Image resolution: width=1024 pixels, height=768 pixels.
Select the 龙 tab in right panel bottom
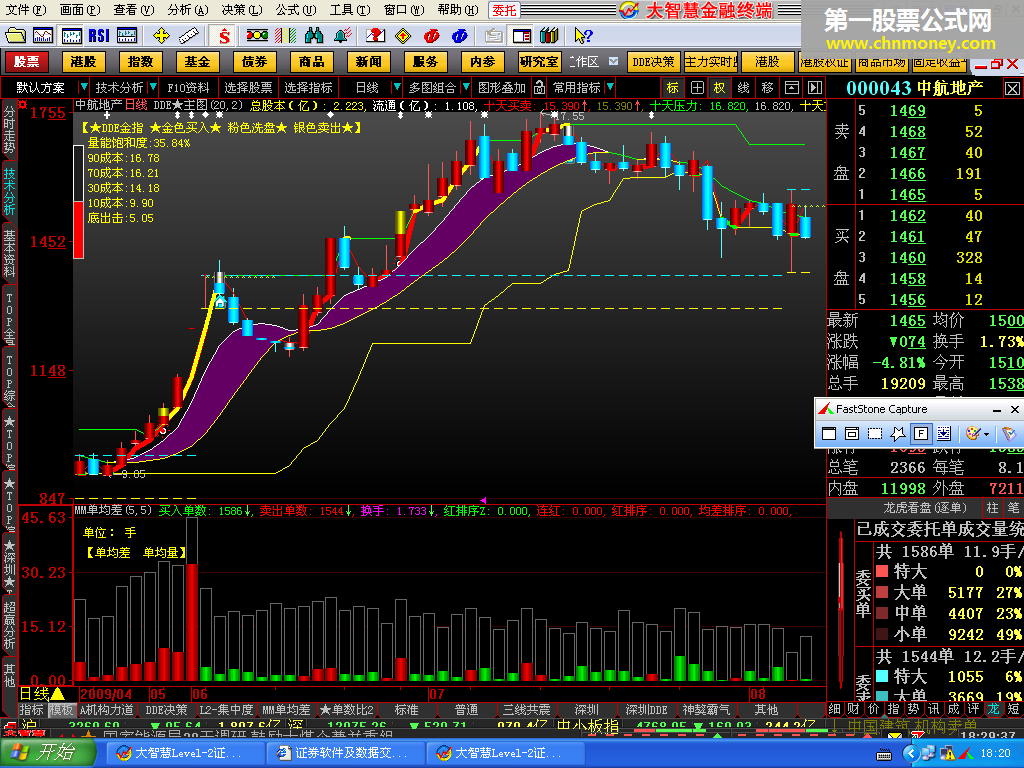pyautogui.click(x=993, y=709)
